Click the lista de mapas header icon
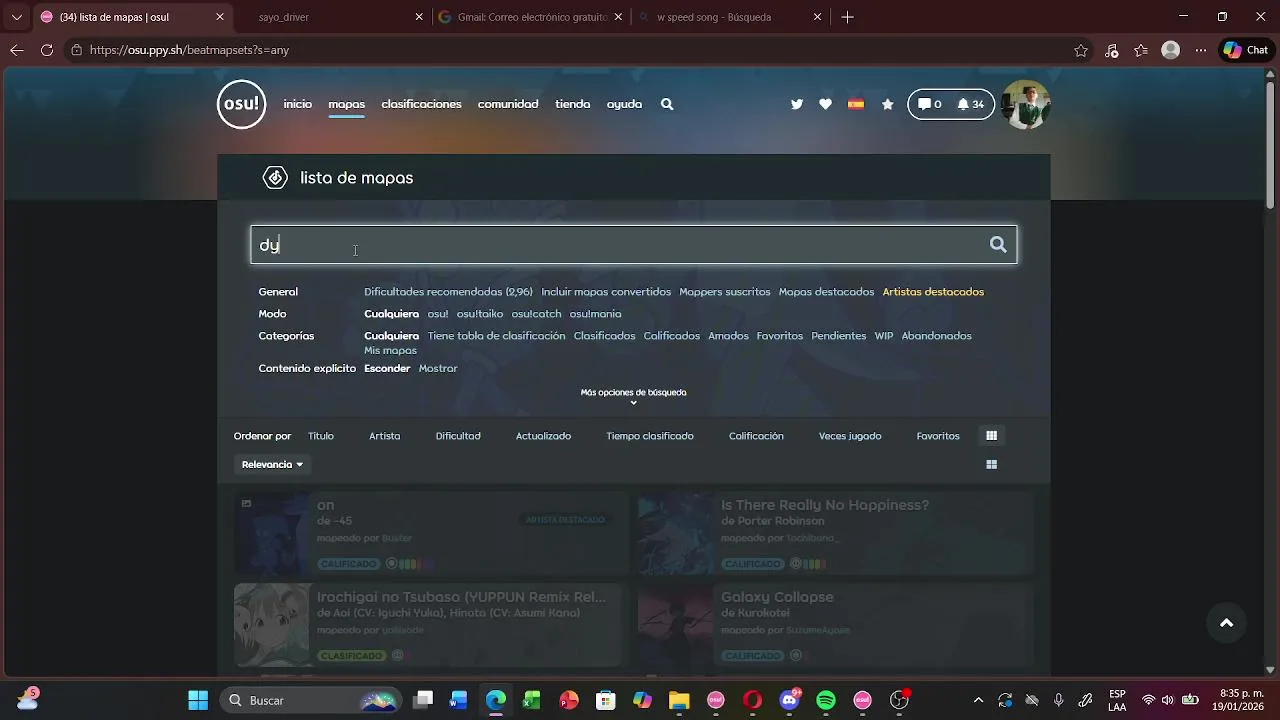The height and width of the screenshot is (720, 1280). (x=275, y=178)
